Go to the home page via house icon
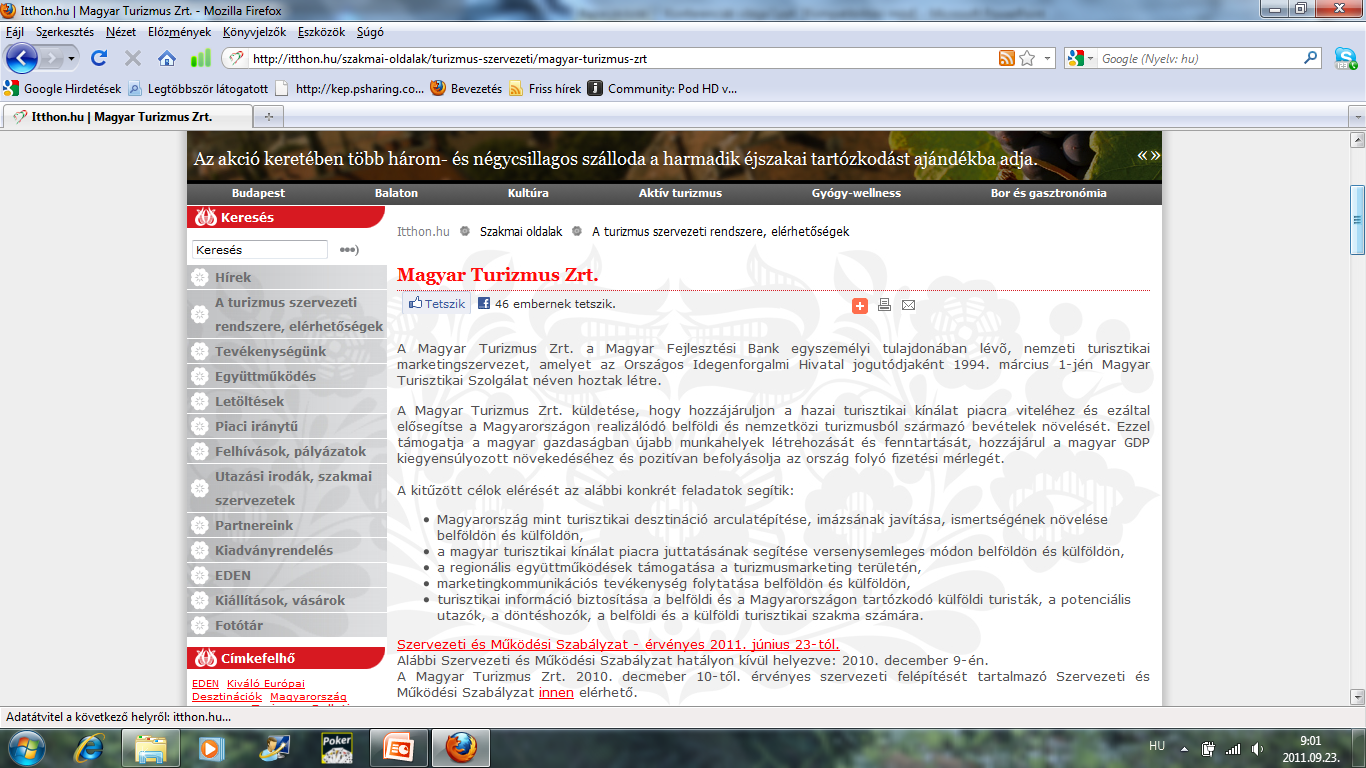The width and height of the screenshot is (1366, 768). [x=167, y=59]
